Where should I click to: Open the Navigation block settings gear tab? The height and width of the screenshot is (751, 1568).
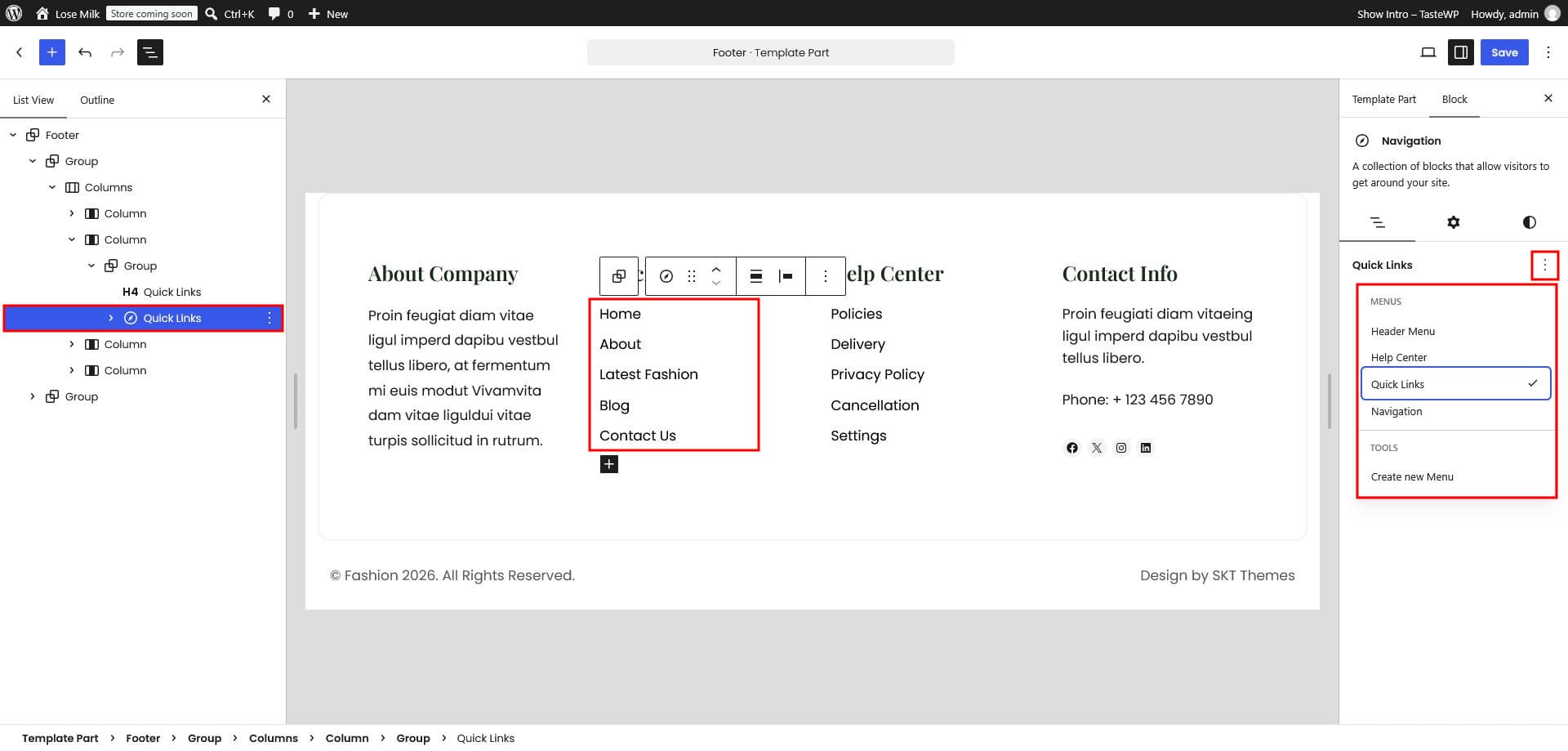(1454, 222)
